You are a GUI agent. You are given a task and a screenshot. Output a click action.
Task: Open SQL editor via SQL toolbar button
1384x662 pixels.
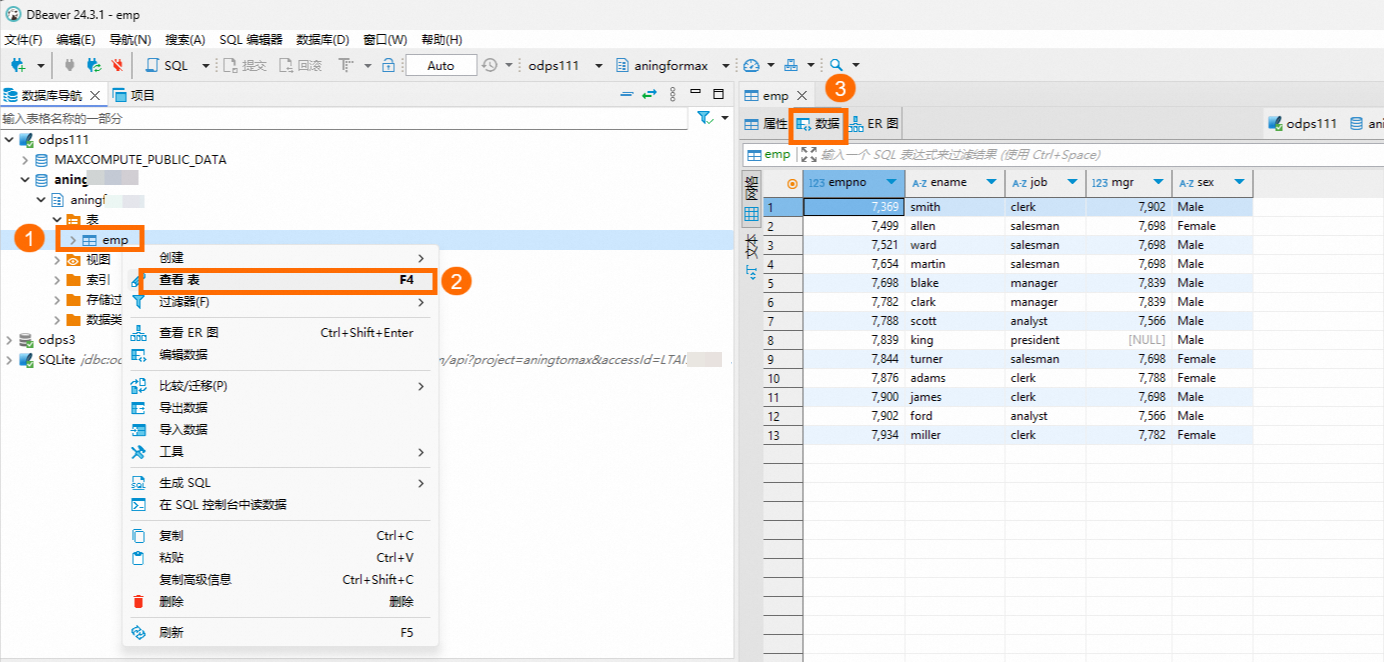167,65
